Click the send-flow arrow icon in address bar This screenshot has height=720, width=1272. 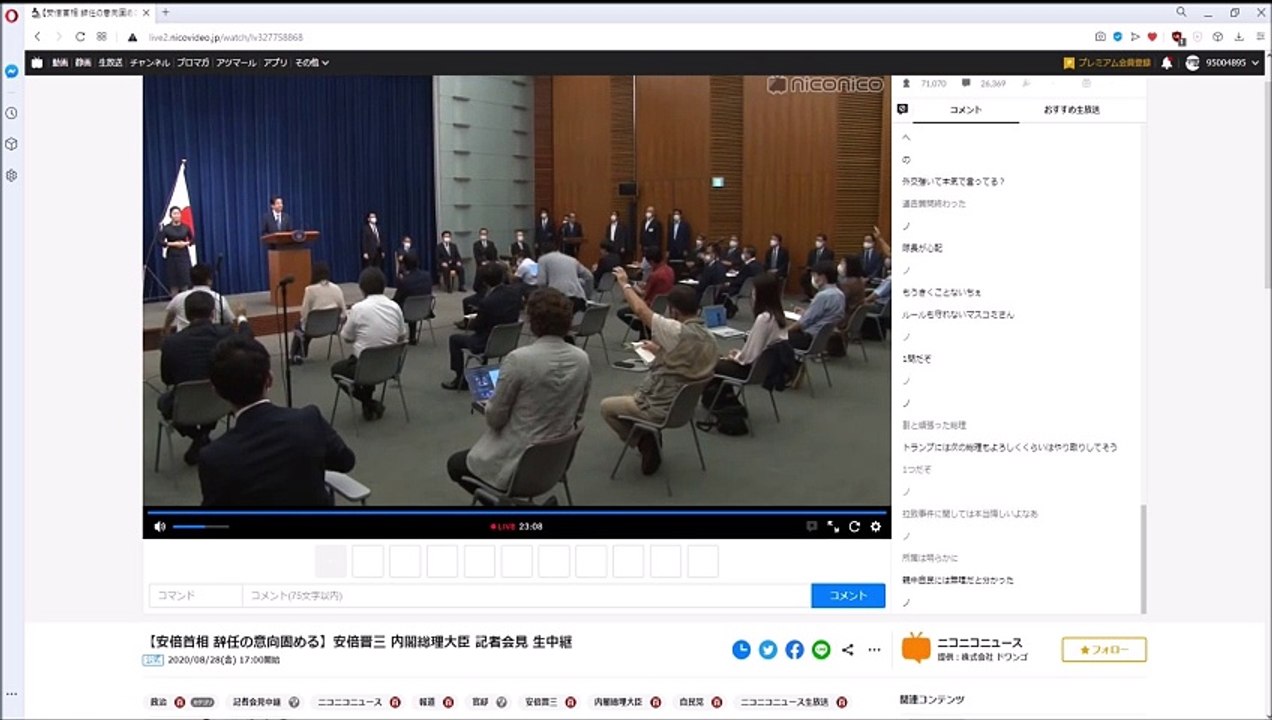click(x=1135, y=37)
